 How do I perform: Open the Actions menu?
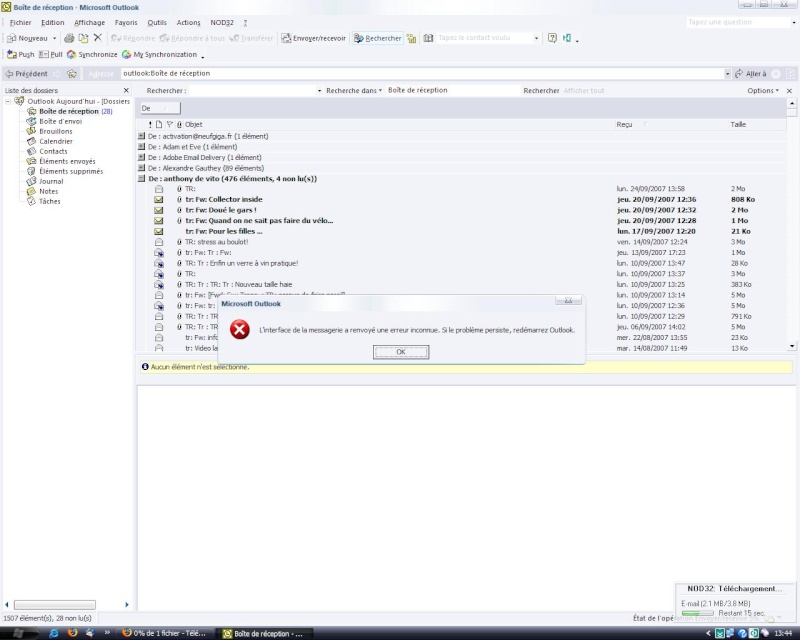click(188, 22)
